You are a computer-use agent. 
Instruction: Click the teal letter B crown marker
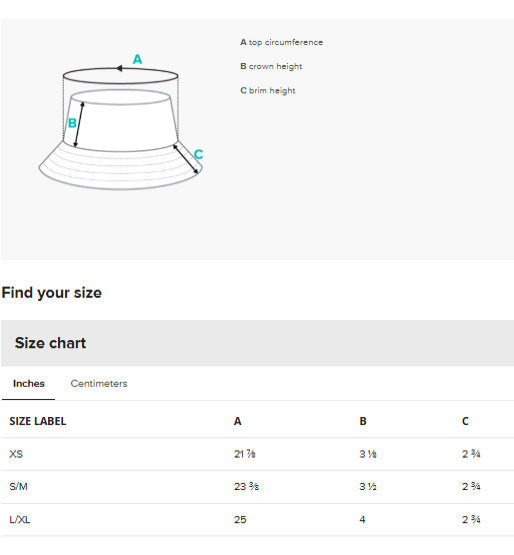(72, 123)
